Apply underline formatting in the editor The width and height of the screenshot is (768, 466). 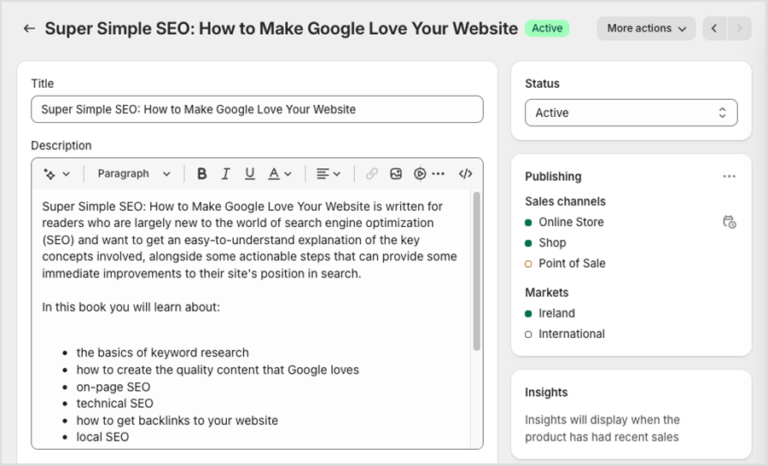click(250, 174)
